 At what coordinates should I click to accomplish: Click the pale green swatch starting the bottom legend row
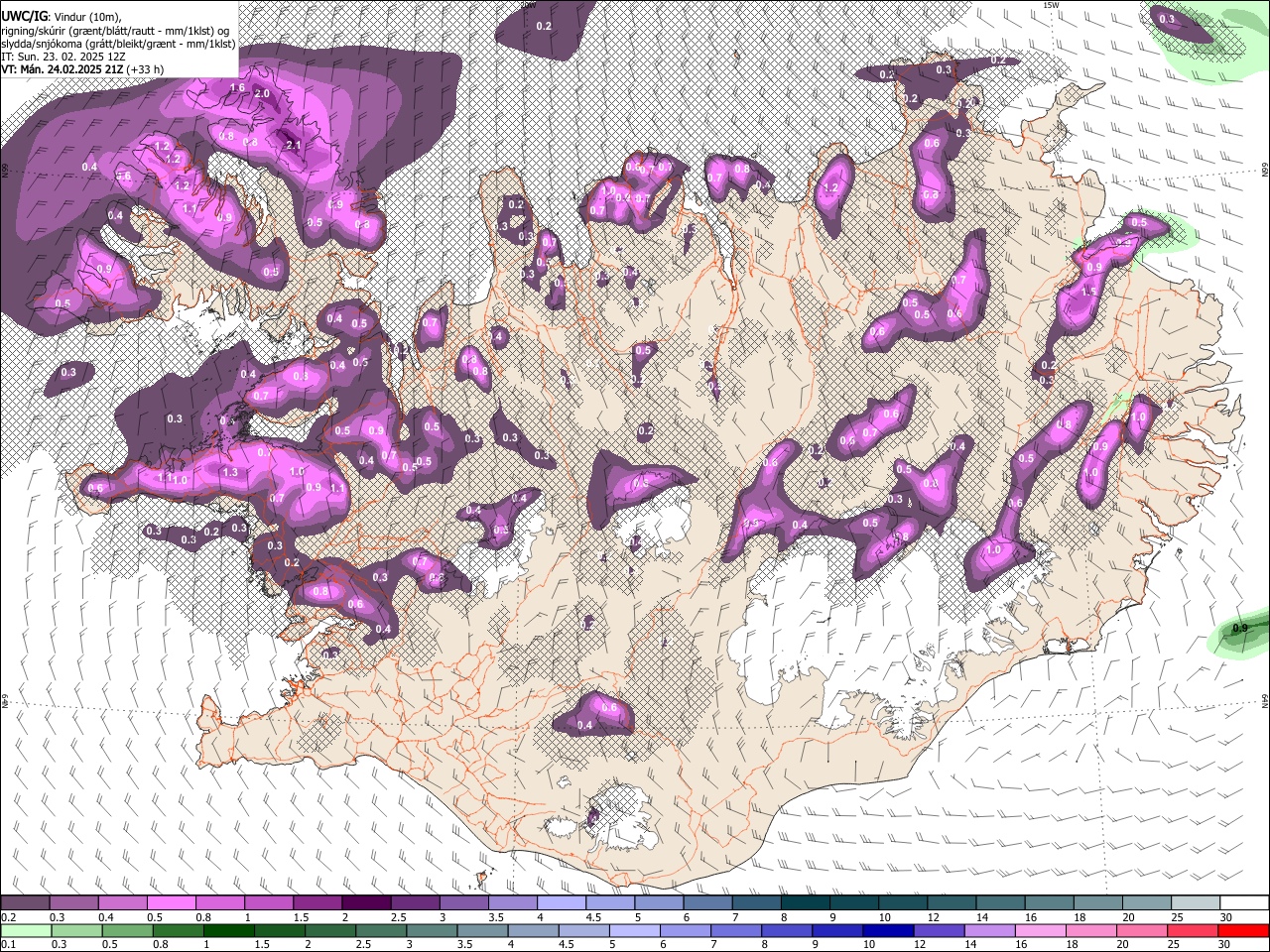[x=26, y=930]
